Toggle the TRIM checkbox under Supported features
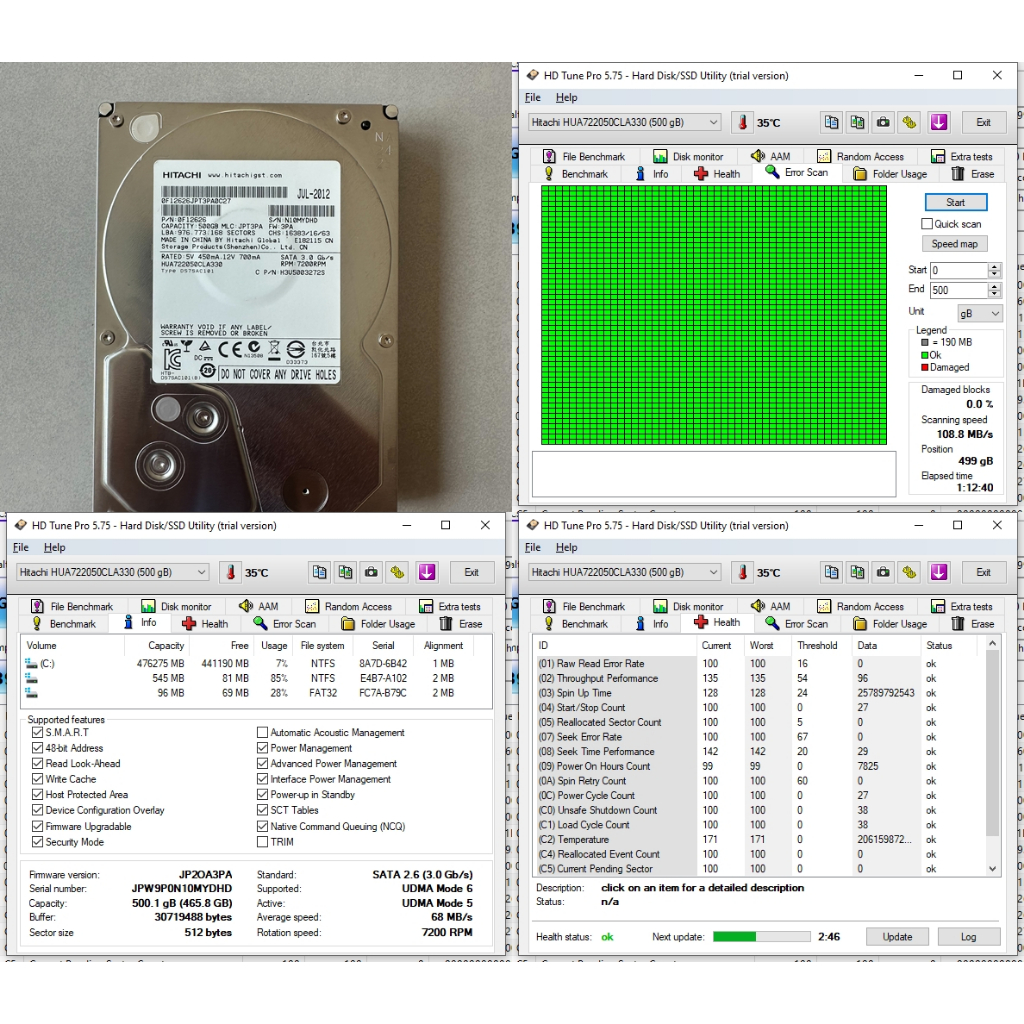The height and width of the screenshot is (1024, 1024). 263,842
